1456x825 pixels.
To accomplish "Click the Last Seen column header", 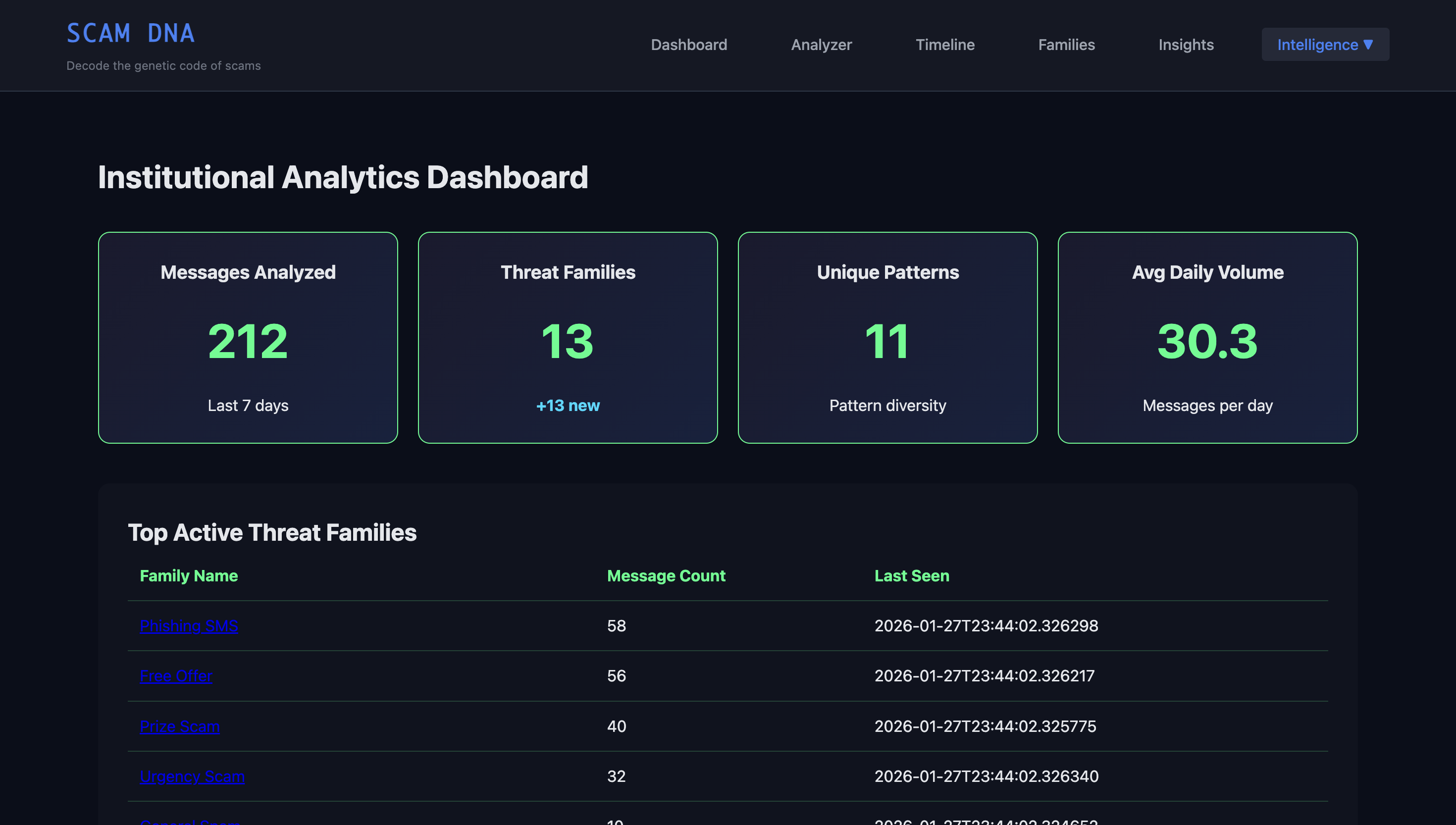I will [x=911, y=576].
